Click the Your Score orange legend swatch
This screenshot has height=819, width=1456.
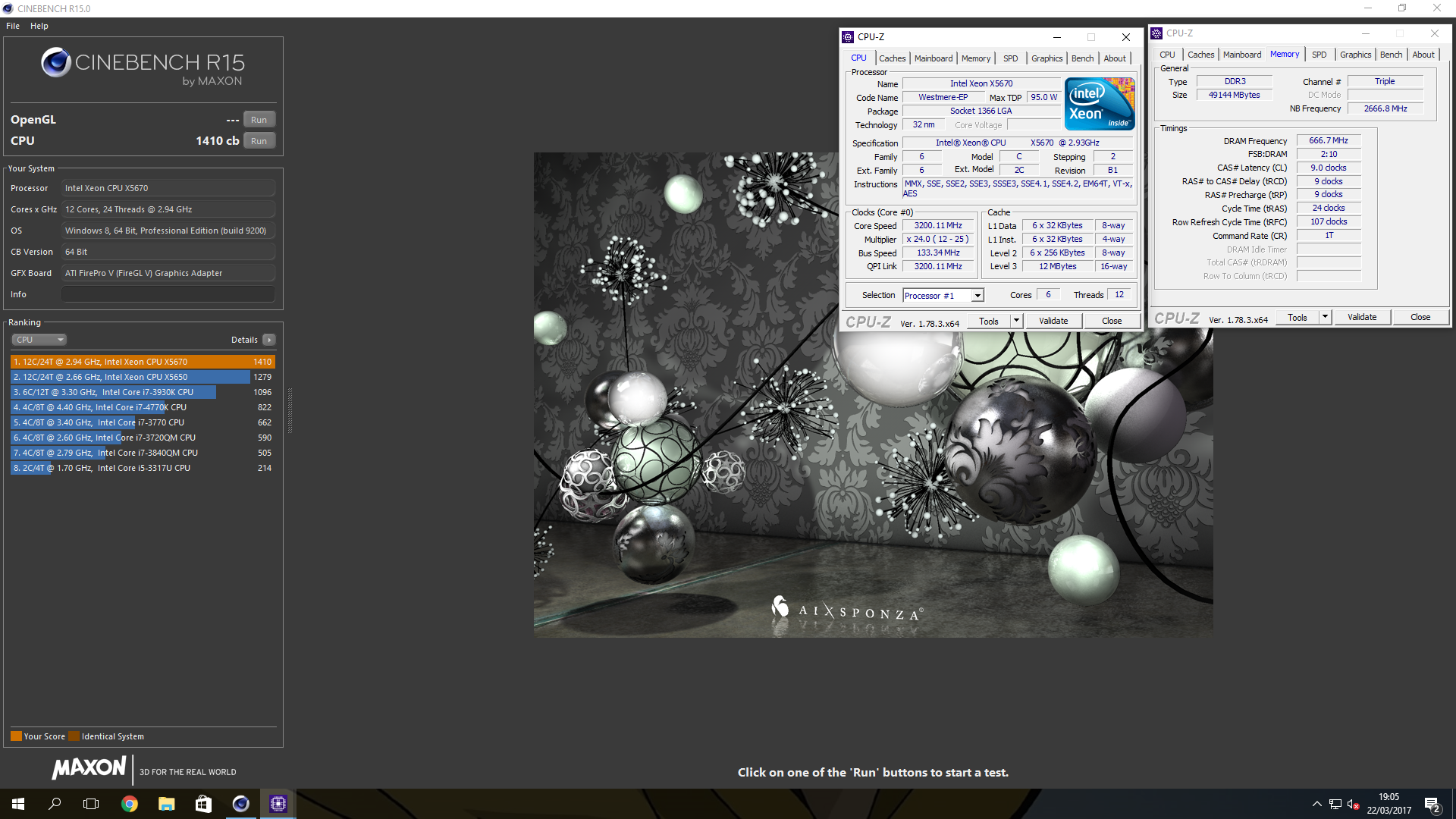(16, 736)
